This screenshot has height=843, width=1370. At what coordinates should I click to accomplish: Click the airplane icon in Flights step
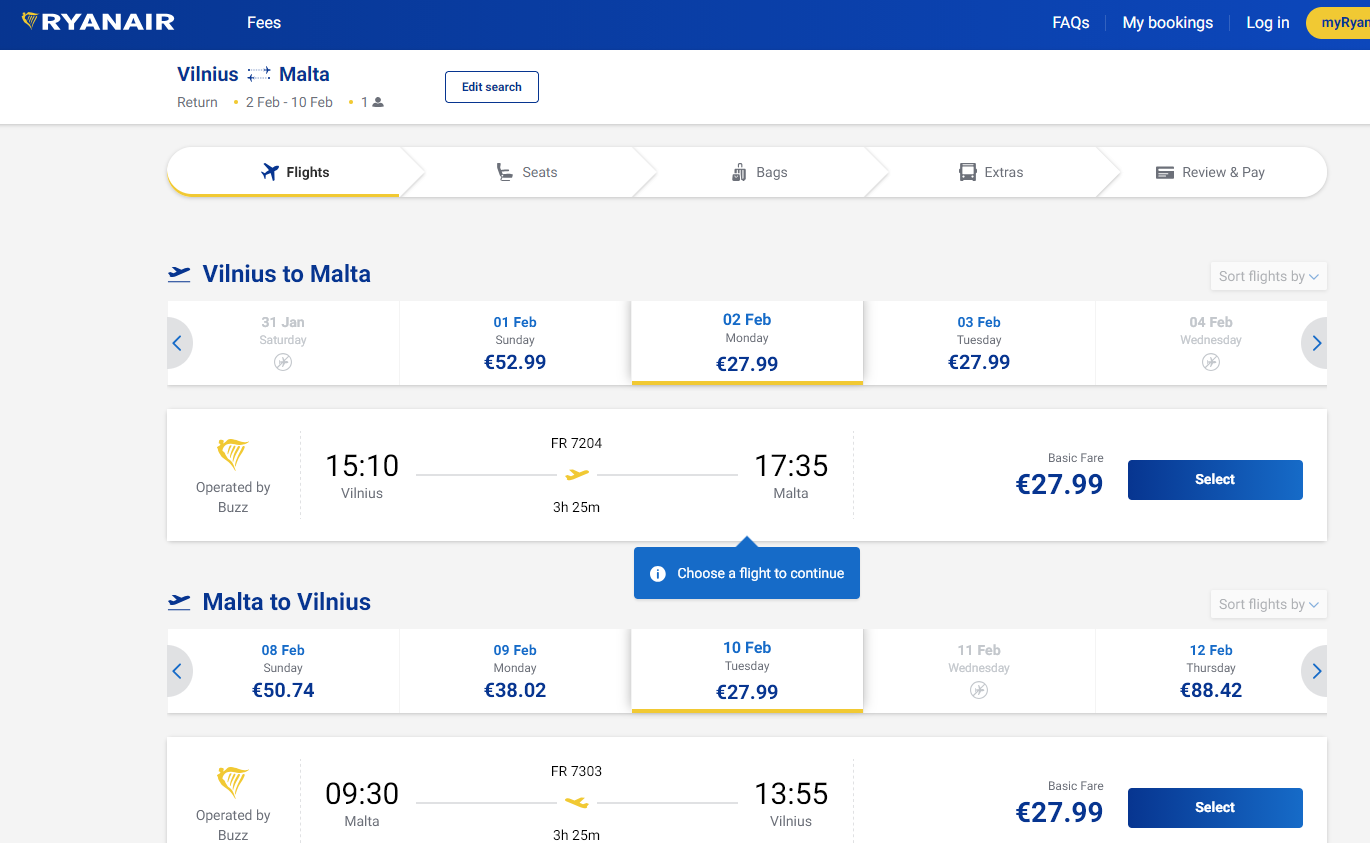click(x=269, y=172)
